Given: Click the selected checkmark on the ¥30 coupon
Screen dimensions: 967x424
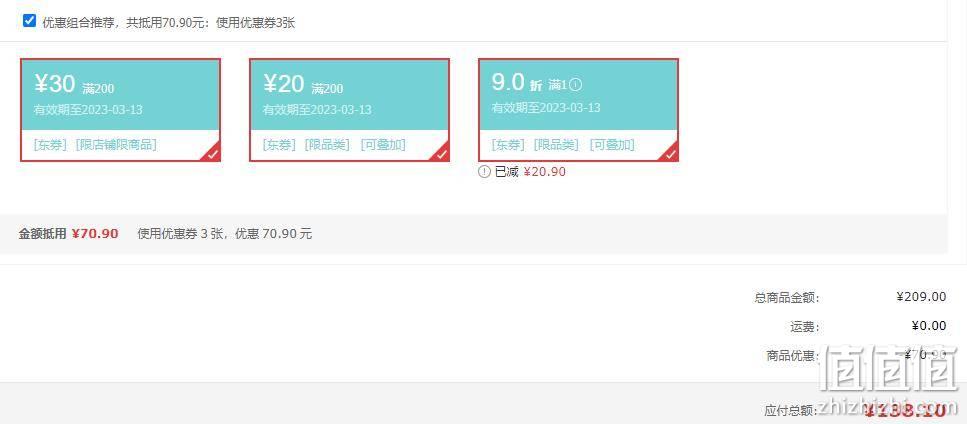Looking at the screenshot, I should click(212, 153).
